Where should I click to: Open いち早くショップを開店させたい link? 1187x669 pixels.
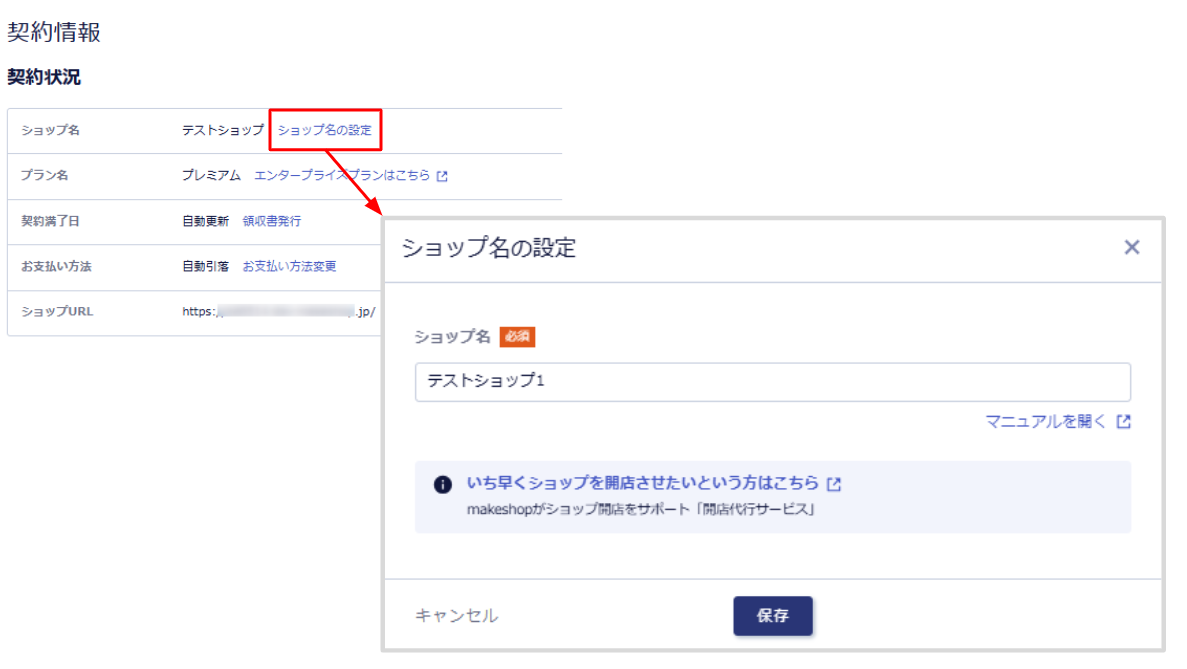click(x=642, y=484)
